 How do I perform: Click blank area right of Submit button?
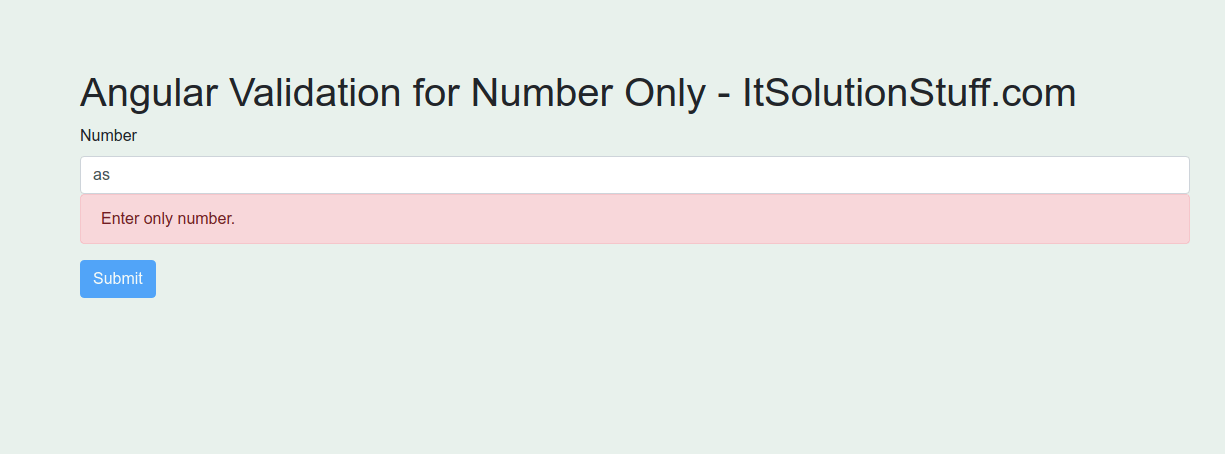click(600, 279)
